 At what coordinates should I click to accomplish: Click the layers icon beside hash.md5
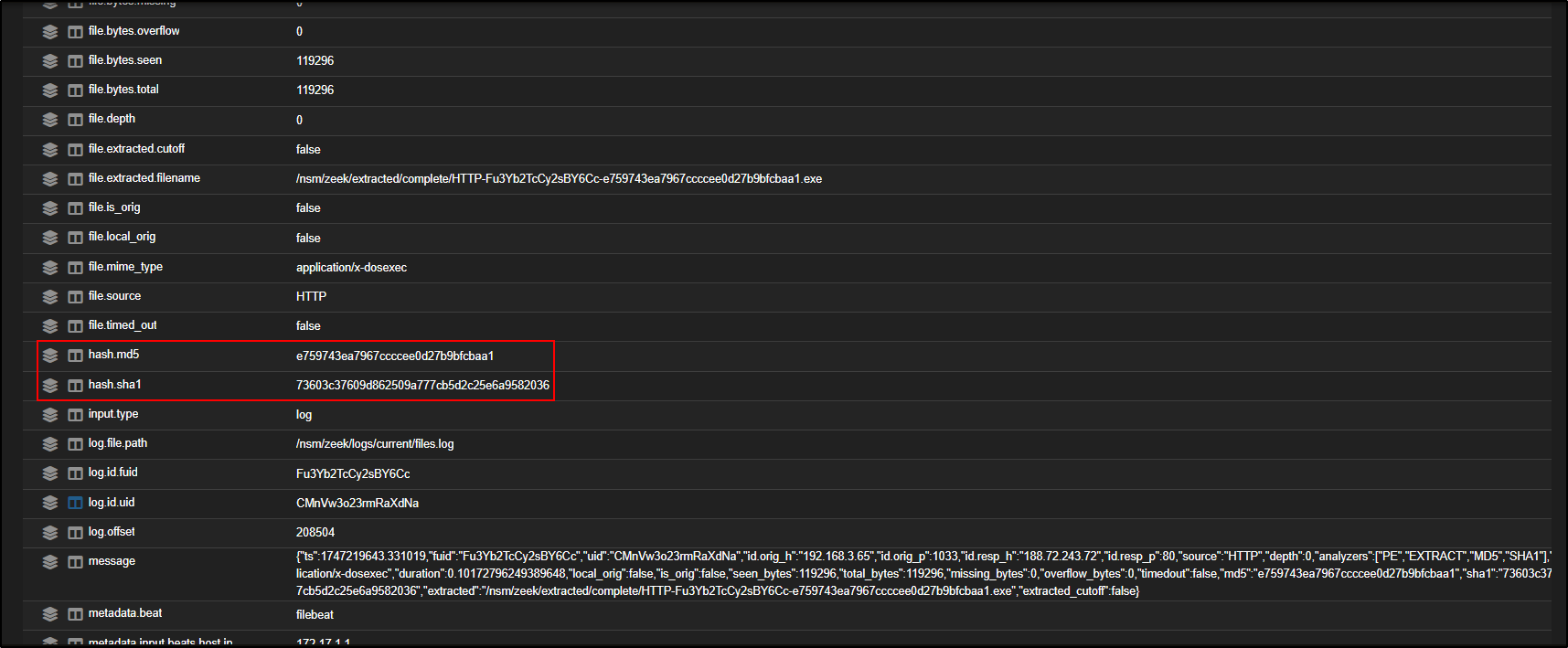[50, 356]
